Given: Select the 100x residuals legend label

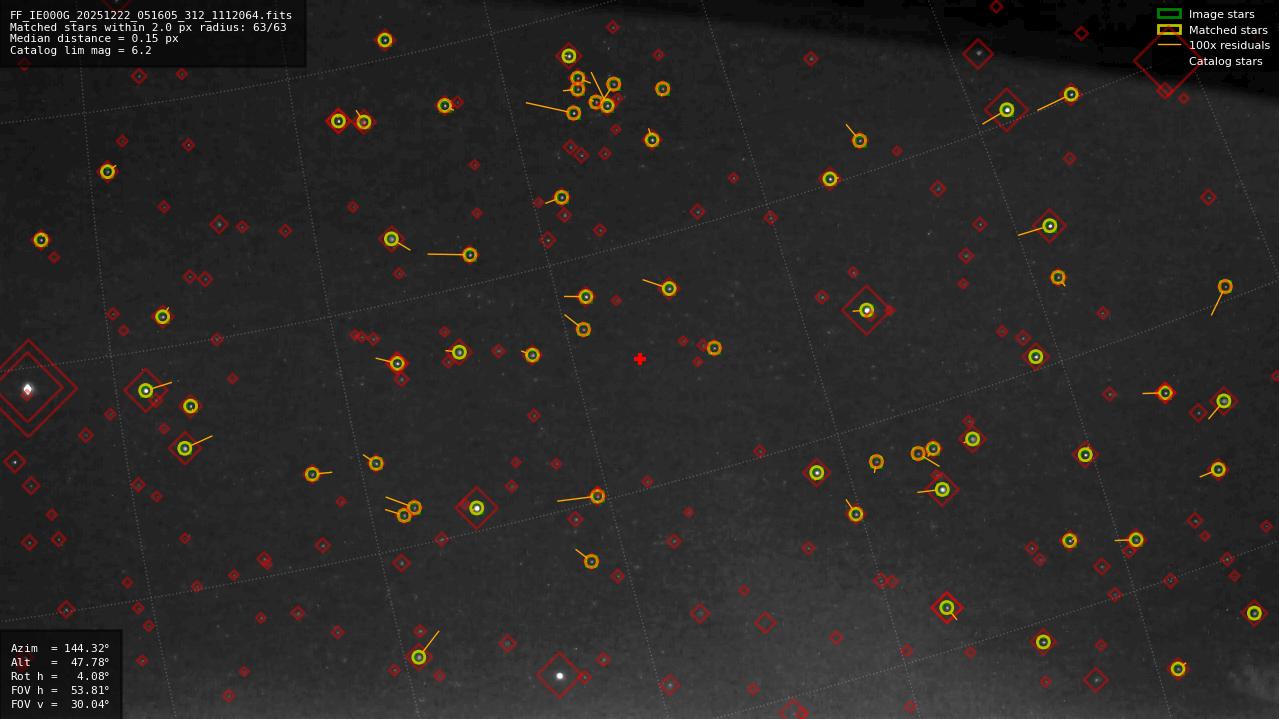Looking at the screenshot, I should [1229, 45].
